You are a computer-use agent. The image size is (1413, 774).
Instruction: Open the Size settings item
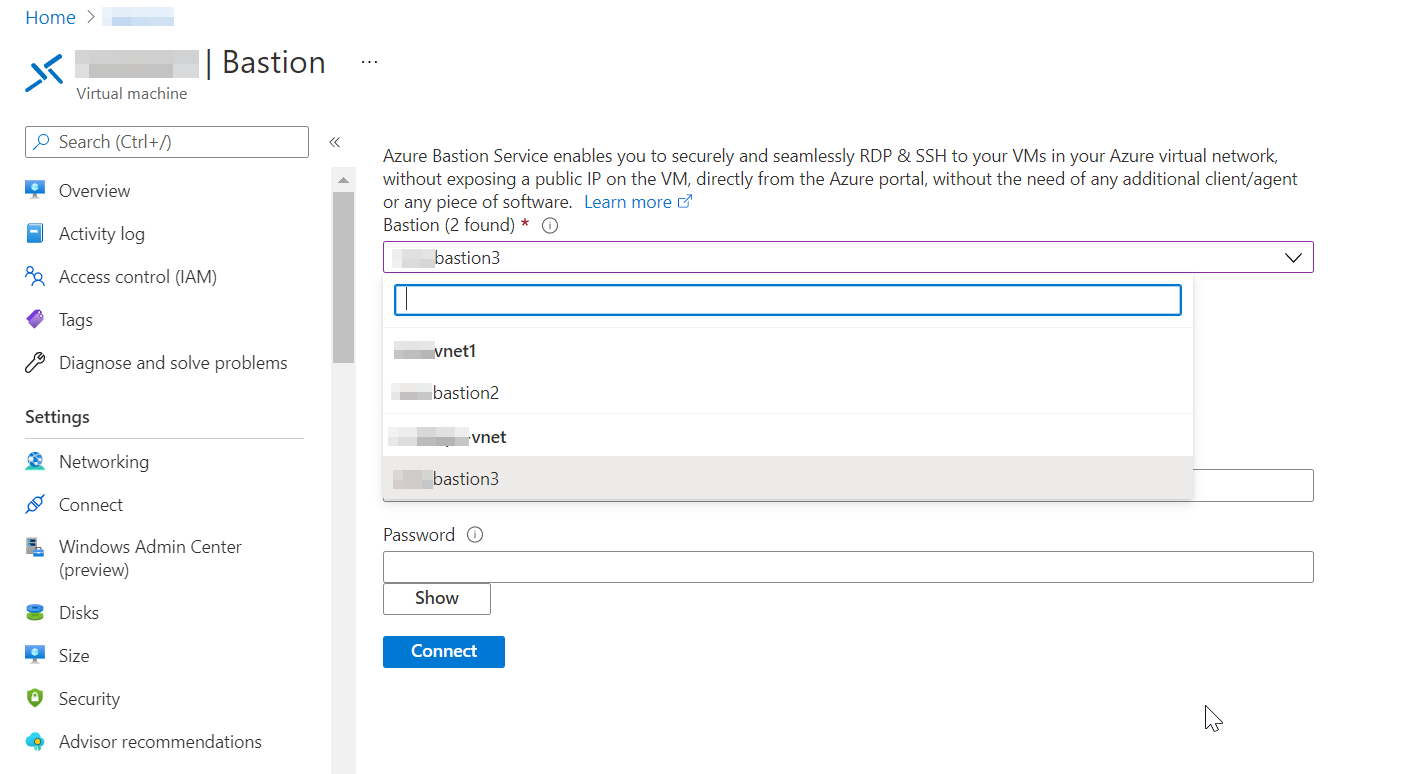(74, 656)
